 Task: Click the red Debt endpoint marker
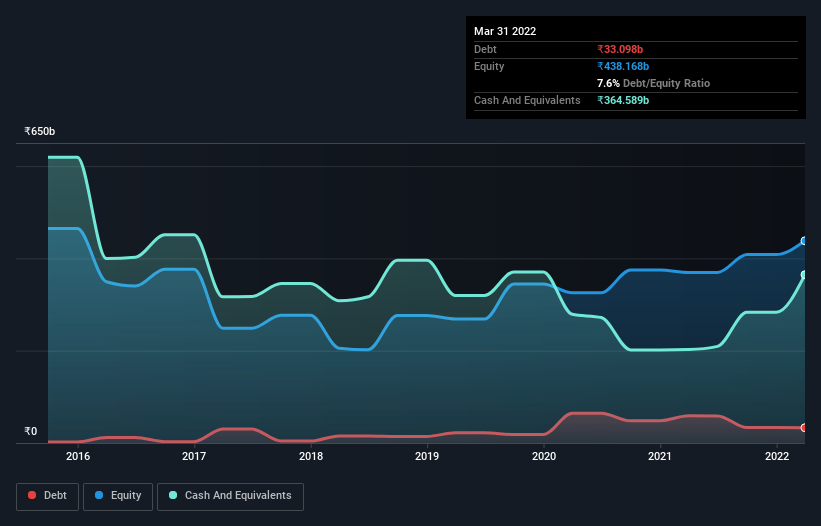coord(804,428)
